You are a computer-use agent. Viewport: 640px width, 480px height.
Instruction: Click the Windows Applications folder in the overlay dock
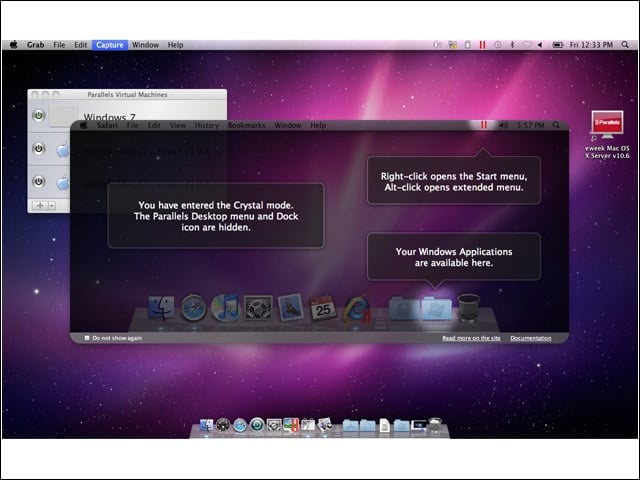point(436,308)
